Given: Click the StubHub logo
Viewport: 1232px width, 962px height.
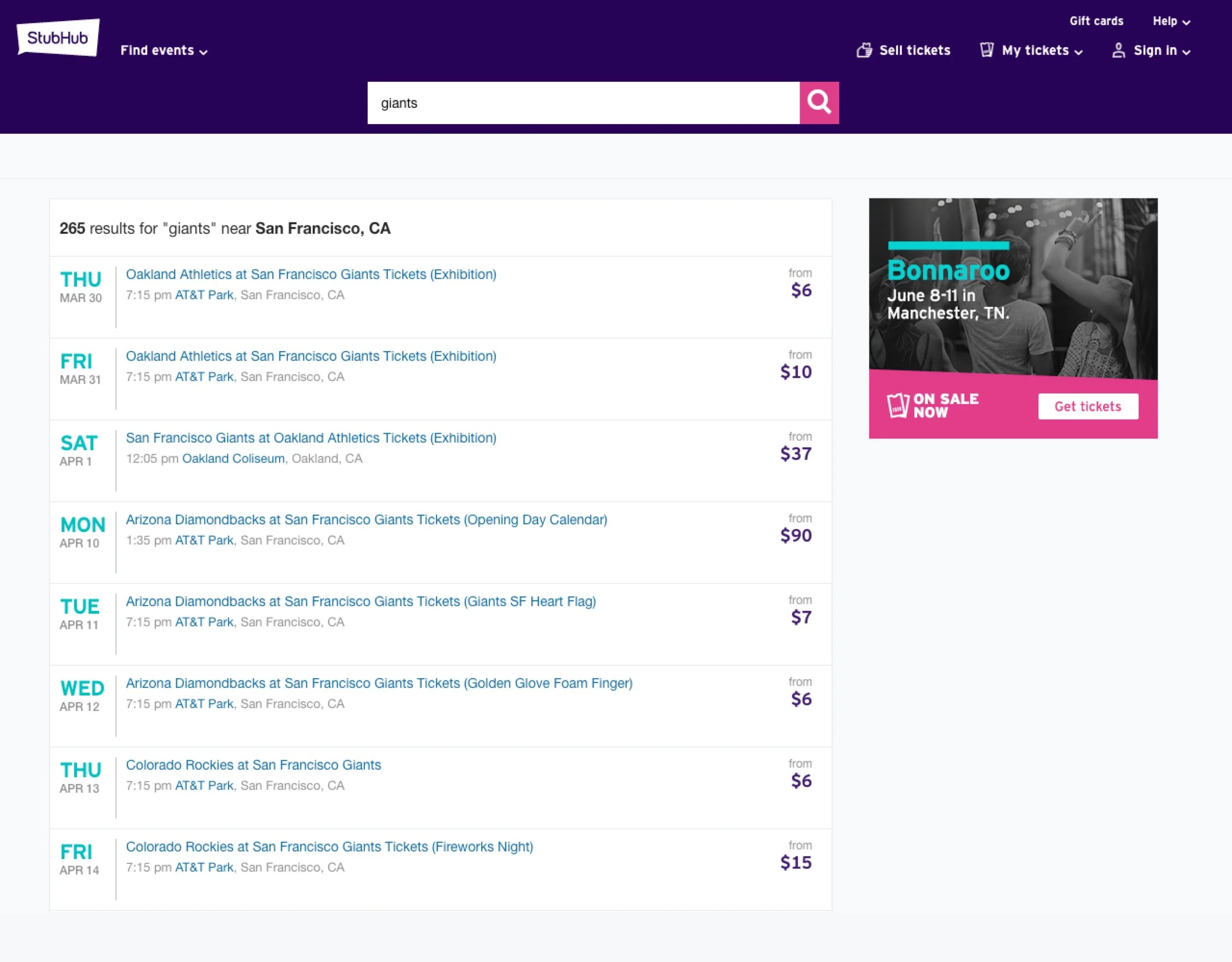Looking at the screenshot, I should coord(58,38).
